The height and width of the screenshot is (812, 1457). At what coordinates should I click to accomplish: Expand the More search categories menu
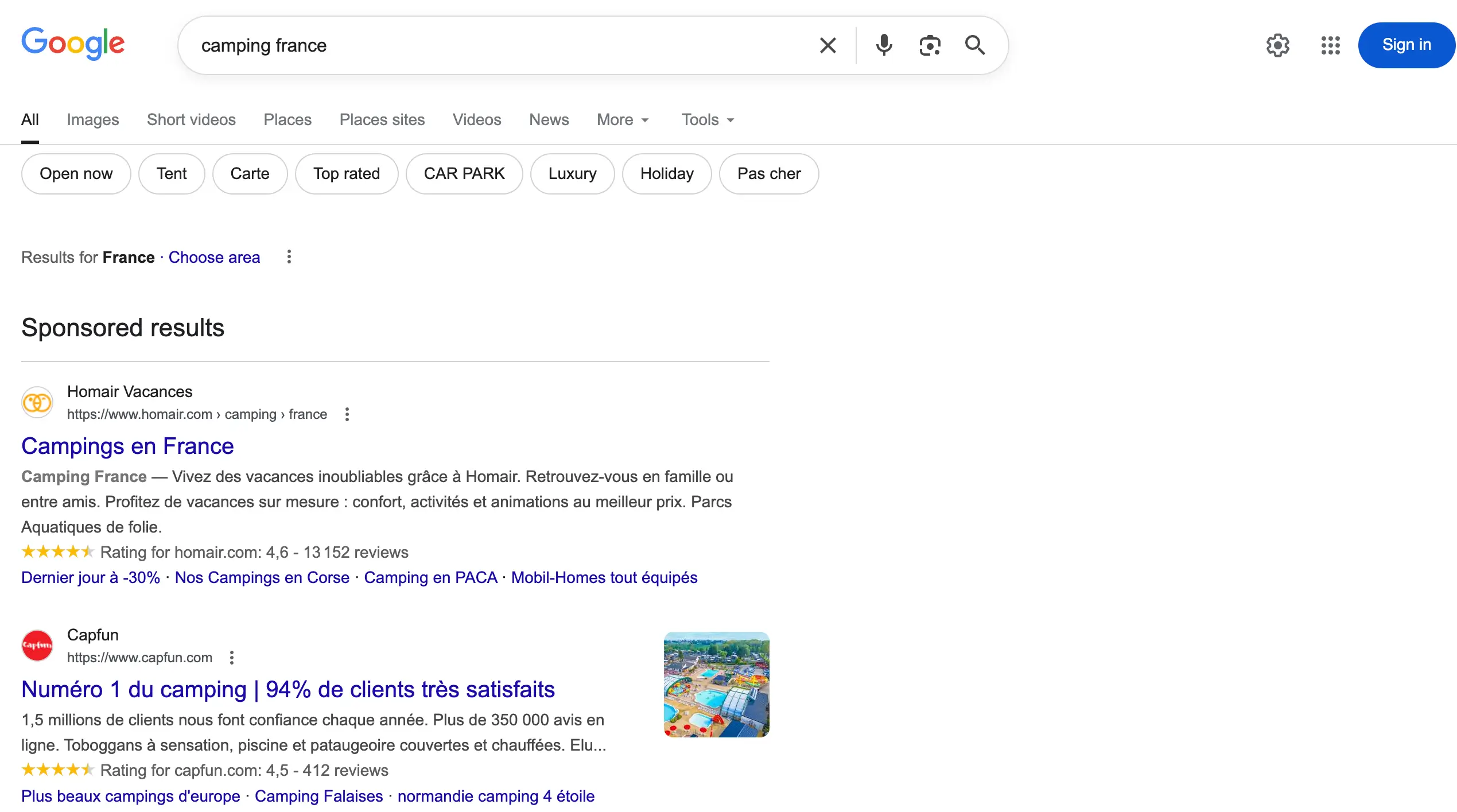tap(623, 119)
